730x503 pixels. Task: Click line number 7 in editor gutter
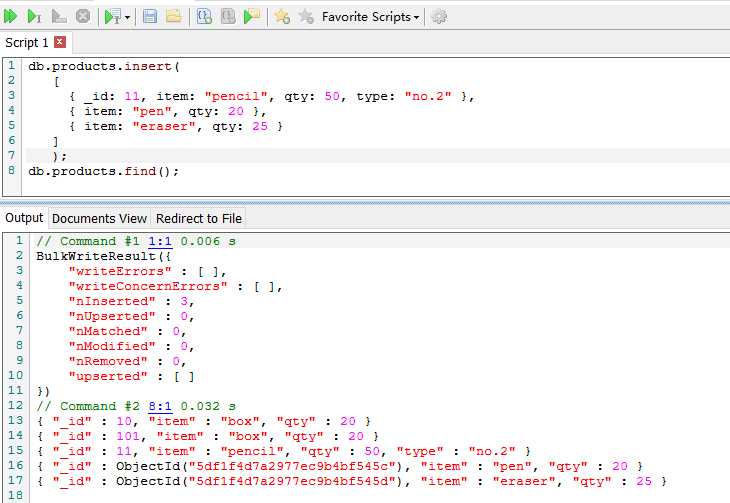pos(11,155)
